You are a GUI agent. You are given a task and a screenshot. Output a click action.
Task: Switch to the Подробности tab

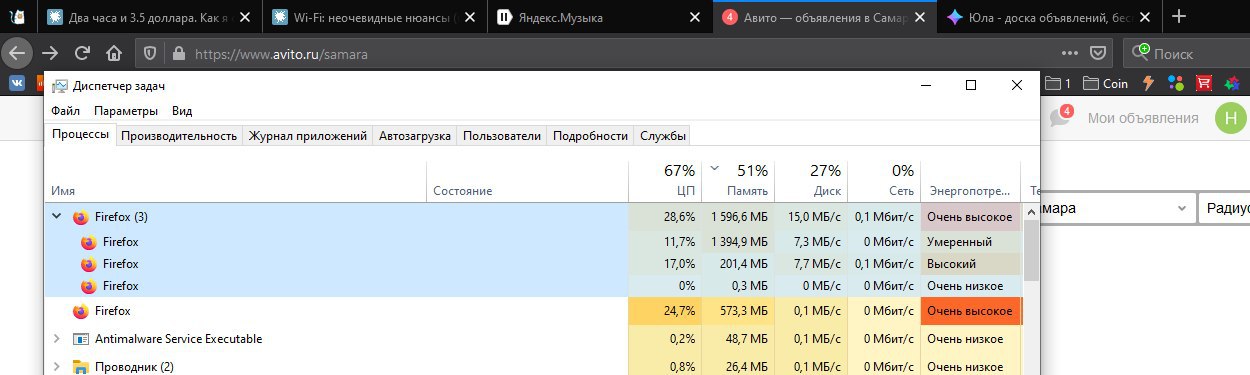[x=590, y=136]
